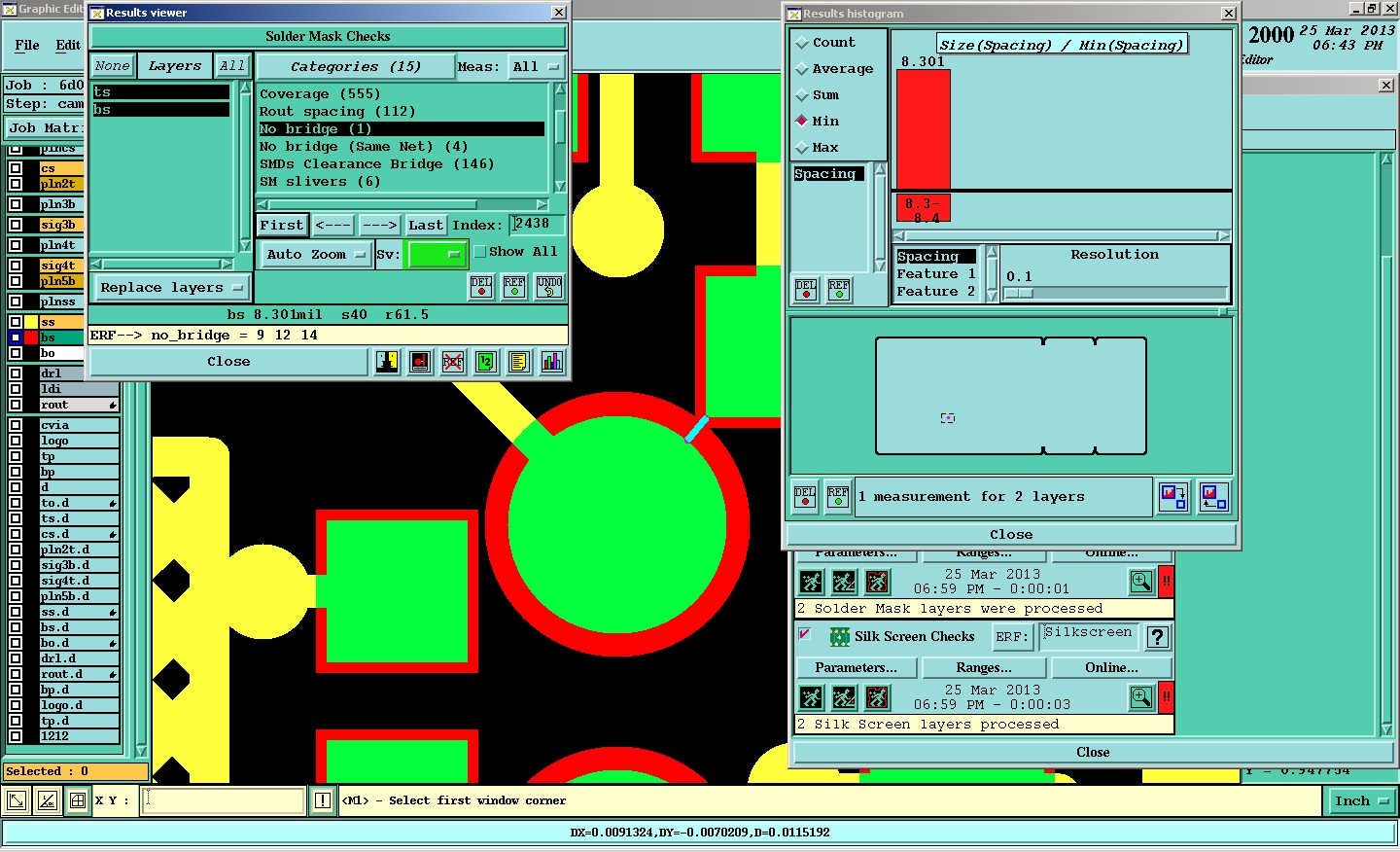Click REF icon in Results viewer
Screen dimensions: 1400x852
[514, 287]
